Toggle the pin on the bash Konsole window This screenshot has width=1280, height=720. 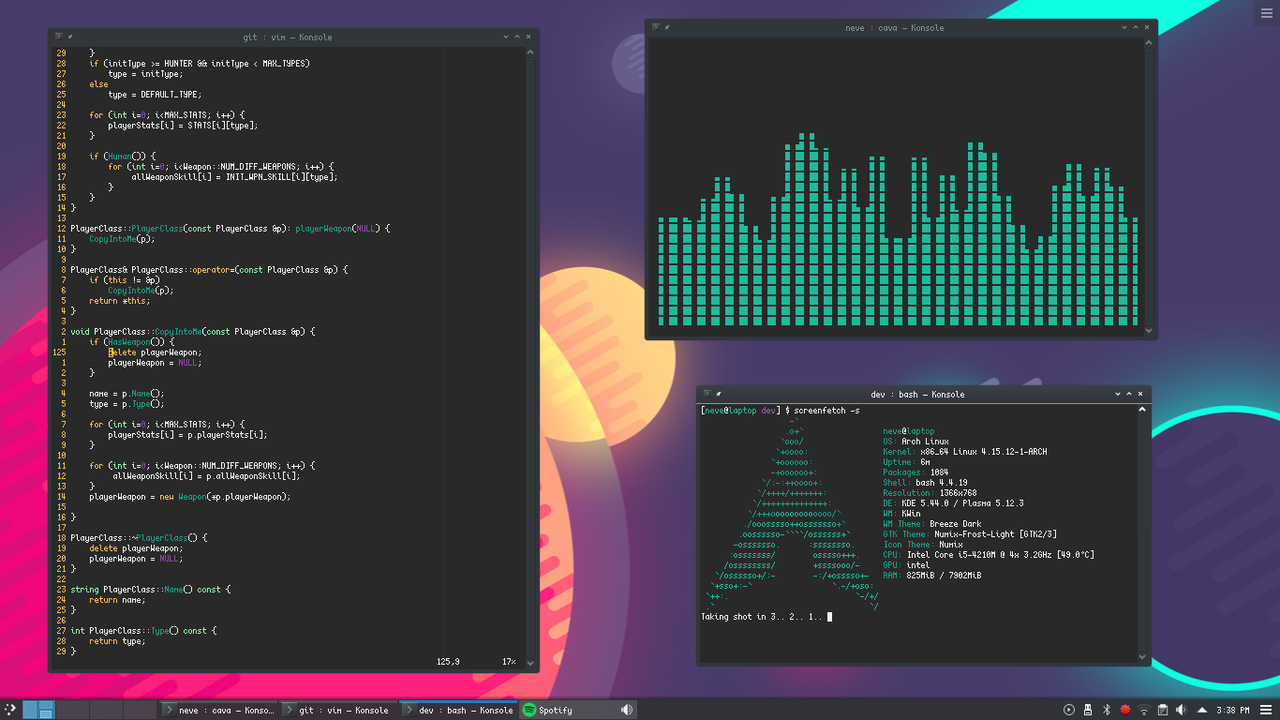coord(719,394)
